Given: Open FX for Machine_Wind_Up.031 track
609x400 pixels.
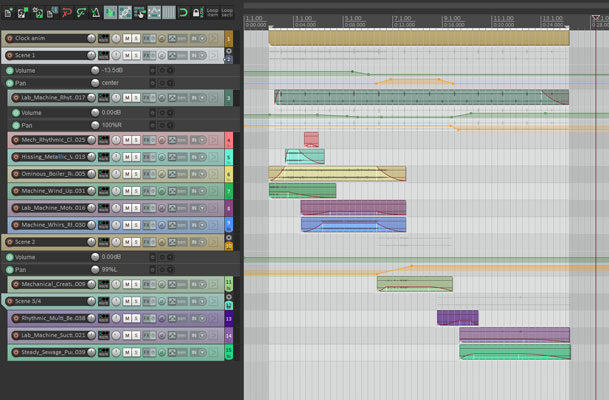Looking at the screenshot, I should (147, 191).
